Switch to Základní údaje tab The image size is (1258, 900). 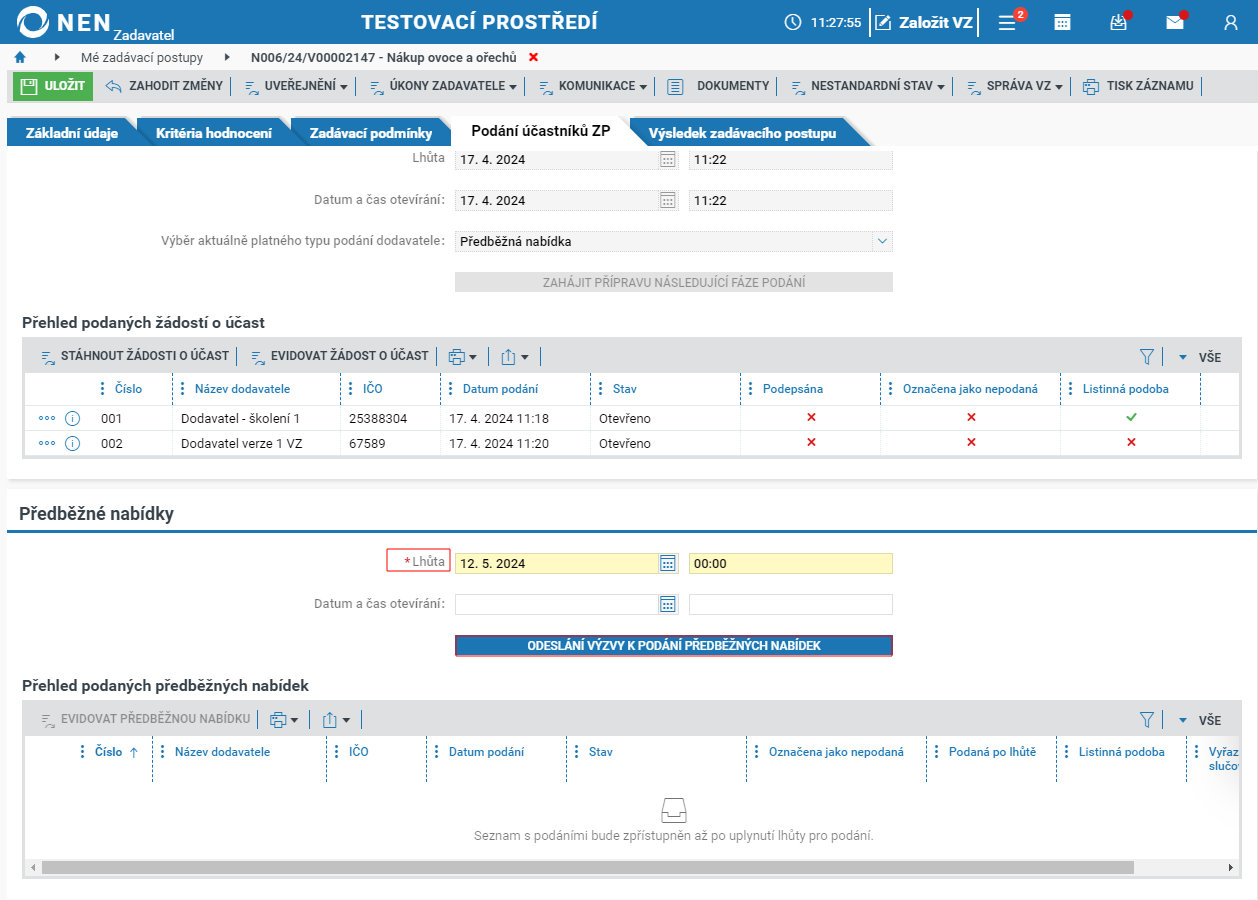point(71,132)
